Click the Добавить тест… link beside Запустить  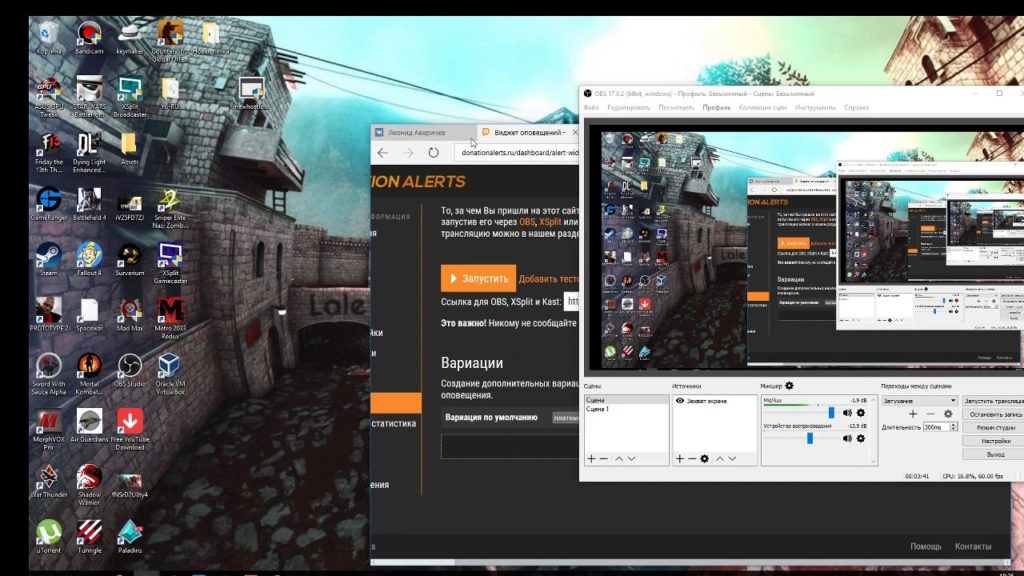[549, 279]
